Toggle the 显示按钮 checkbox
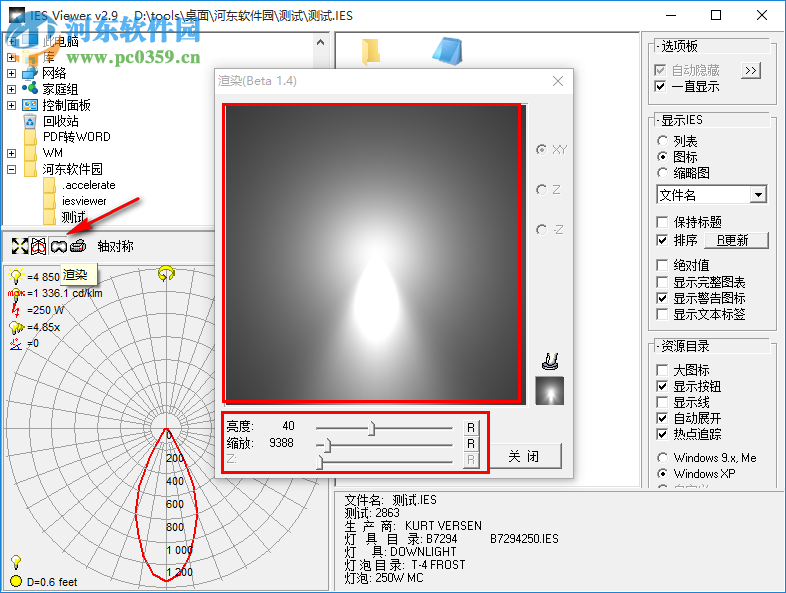 662,386
